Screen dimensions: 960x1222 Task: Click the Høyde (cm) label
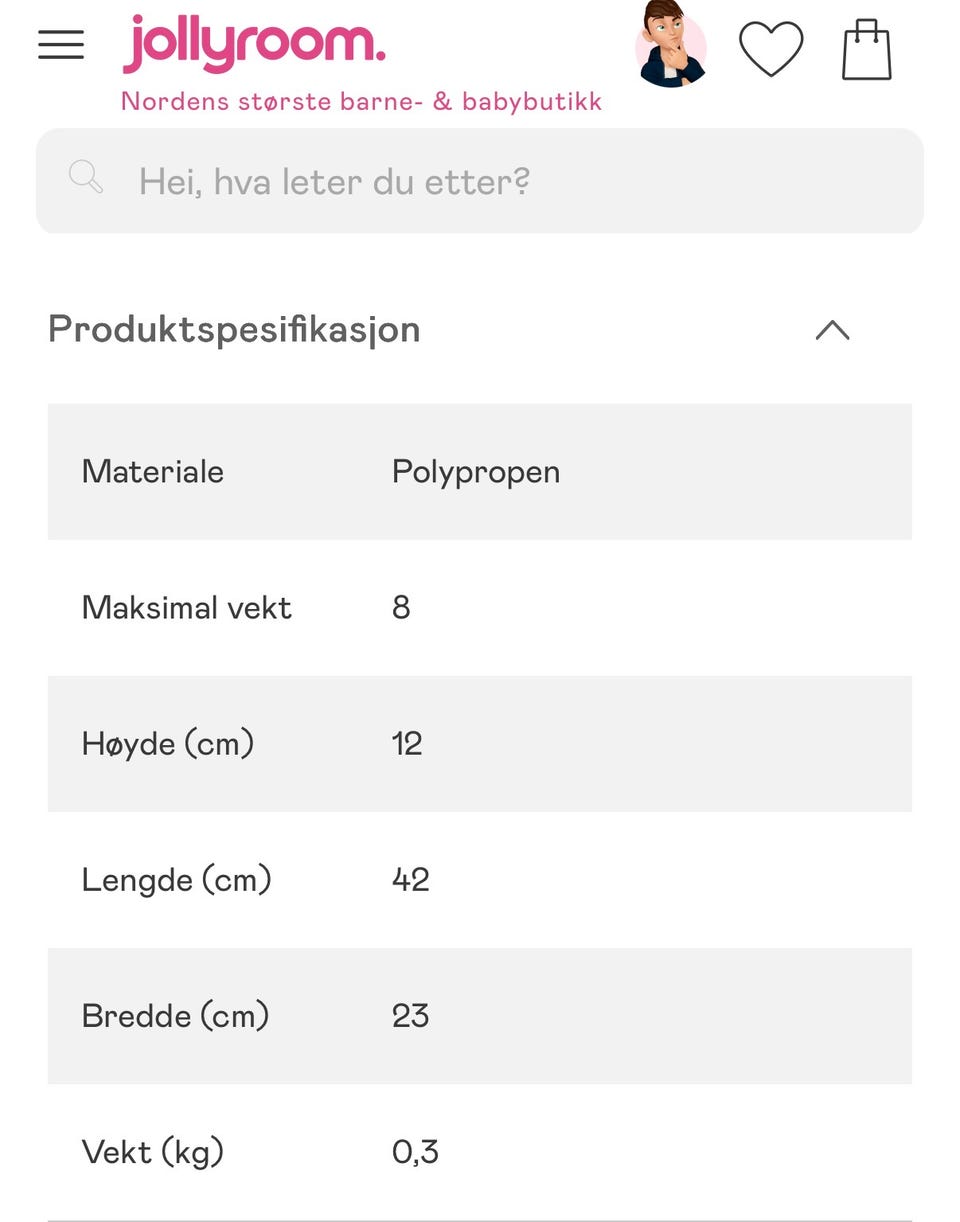tap(168, 744)
